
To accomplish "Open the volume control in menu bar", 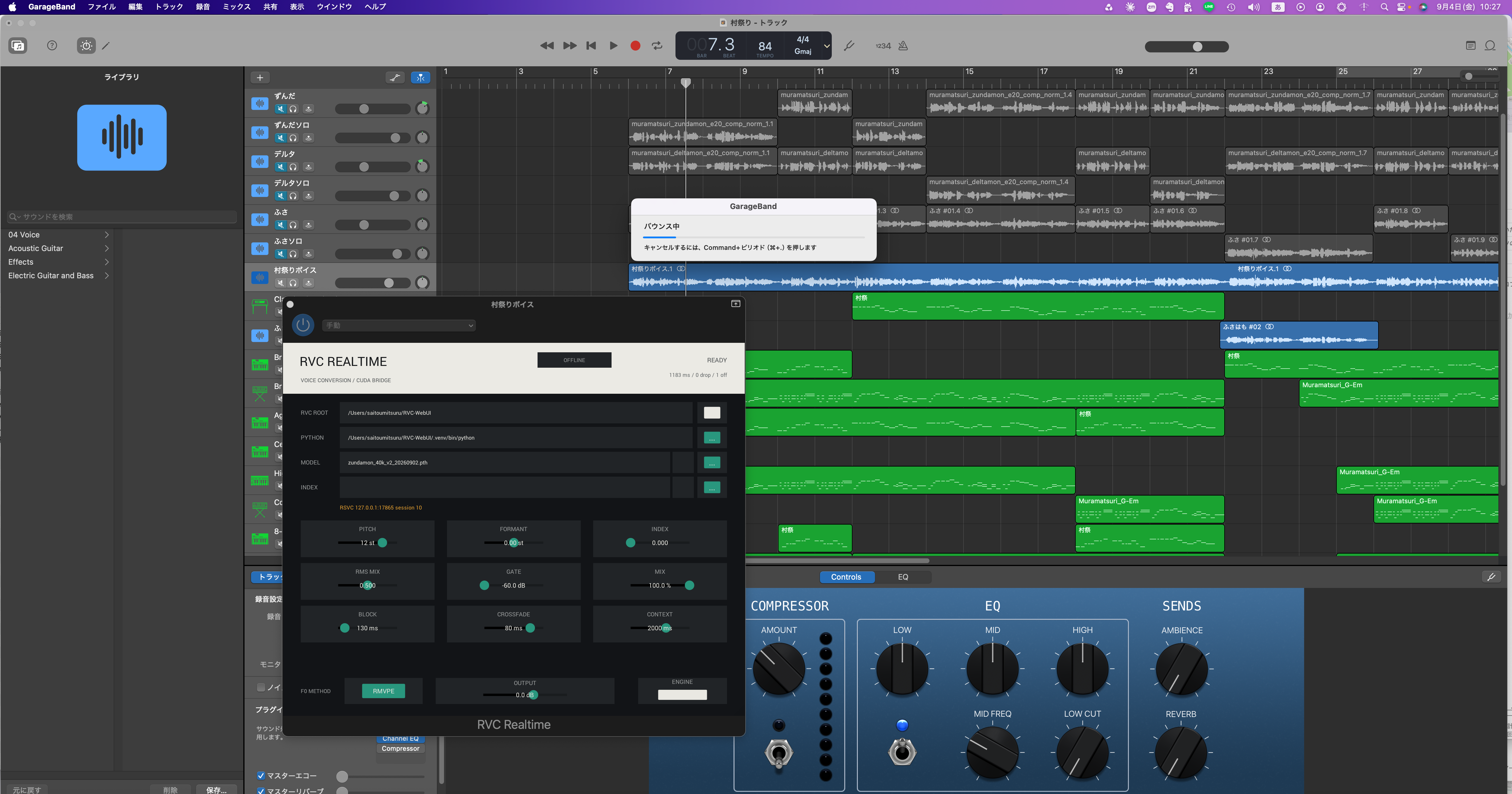I will [x=1253, y=7].
